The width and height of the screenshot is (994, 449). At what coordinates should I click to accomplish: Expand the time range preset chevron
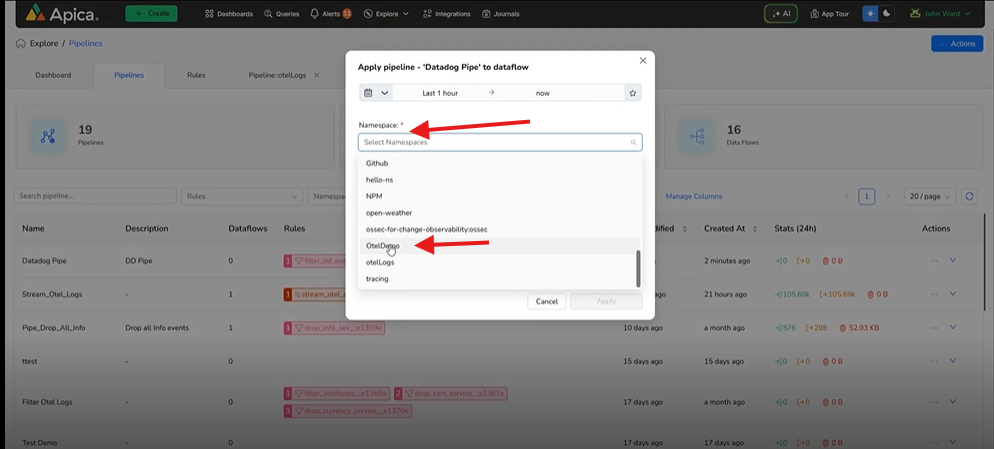tap(385, 93)
